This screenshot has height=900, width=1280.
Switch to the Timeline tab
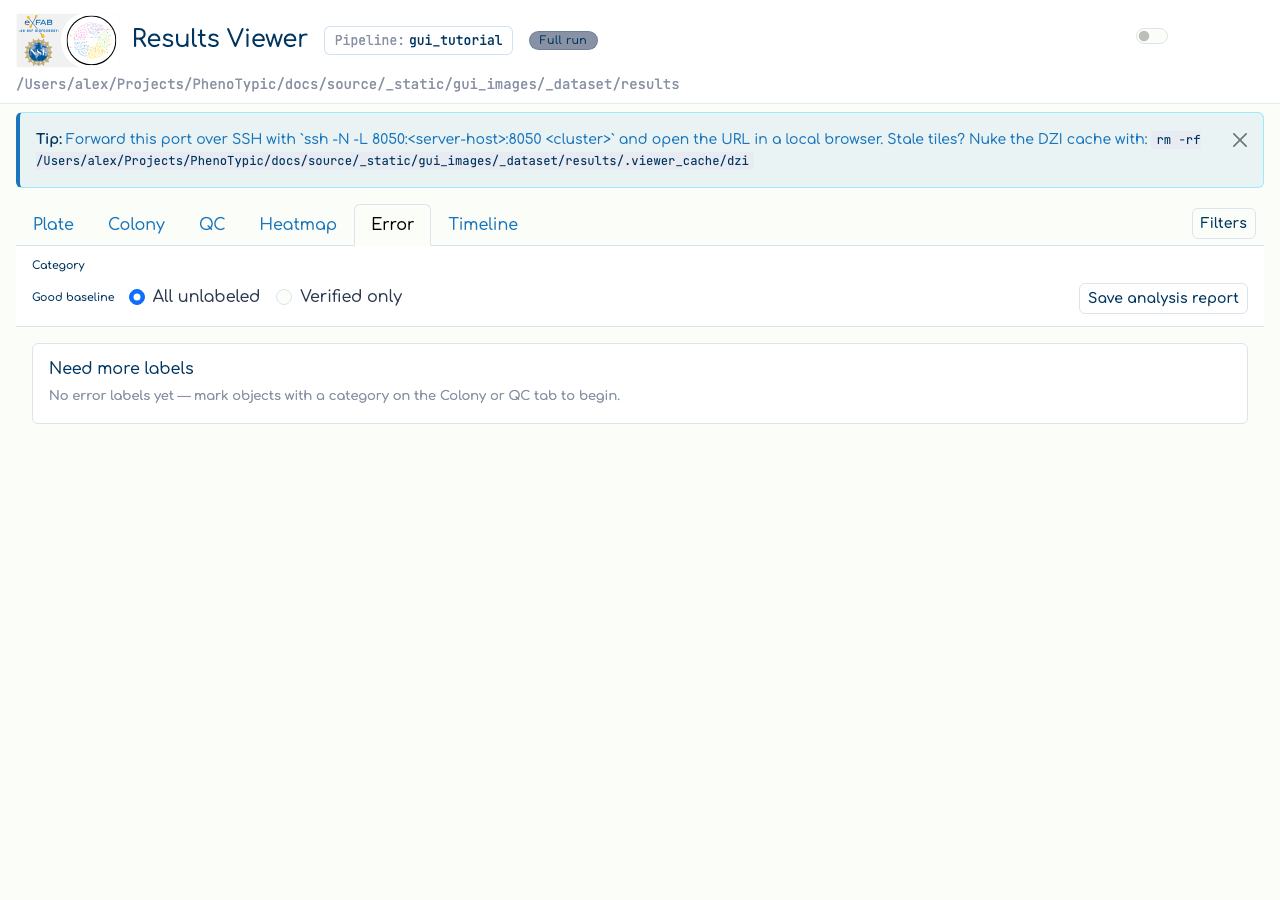tap(483, 225)
